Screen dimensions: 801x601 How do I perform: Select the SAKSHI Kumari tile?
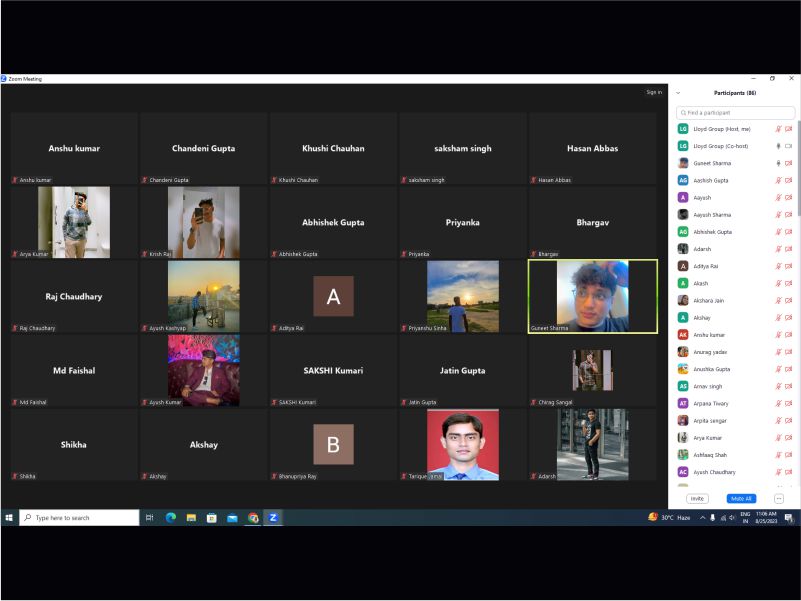(x=333, y=371)
